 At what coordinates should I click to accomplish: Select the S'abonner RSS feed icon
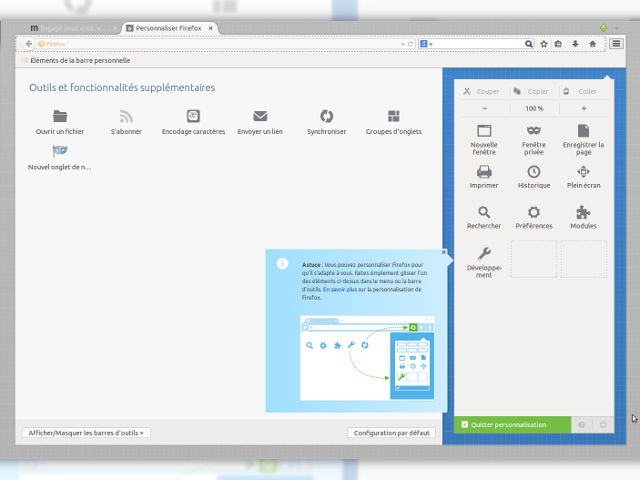tap(126, 116)
